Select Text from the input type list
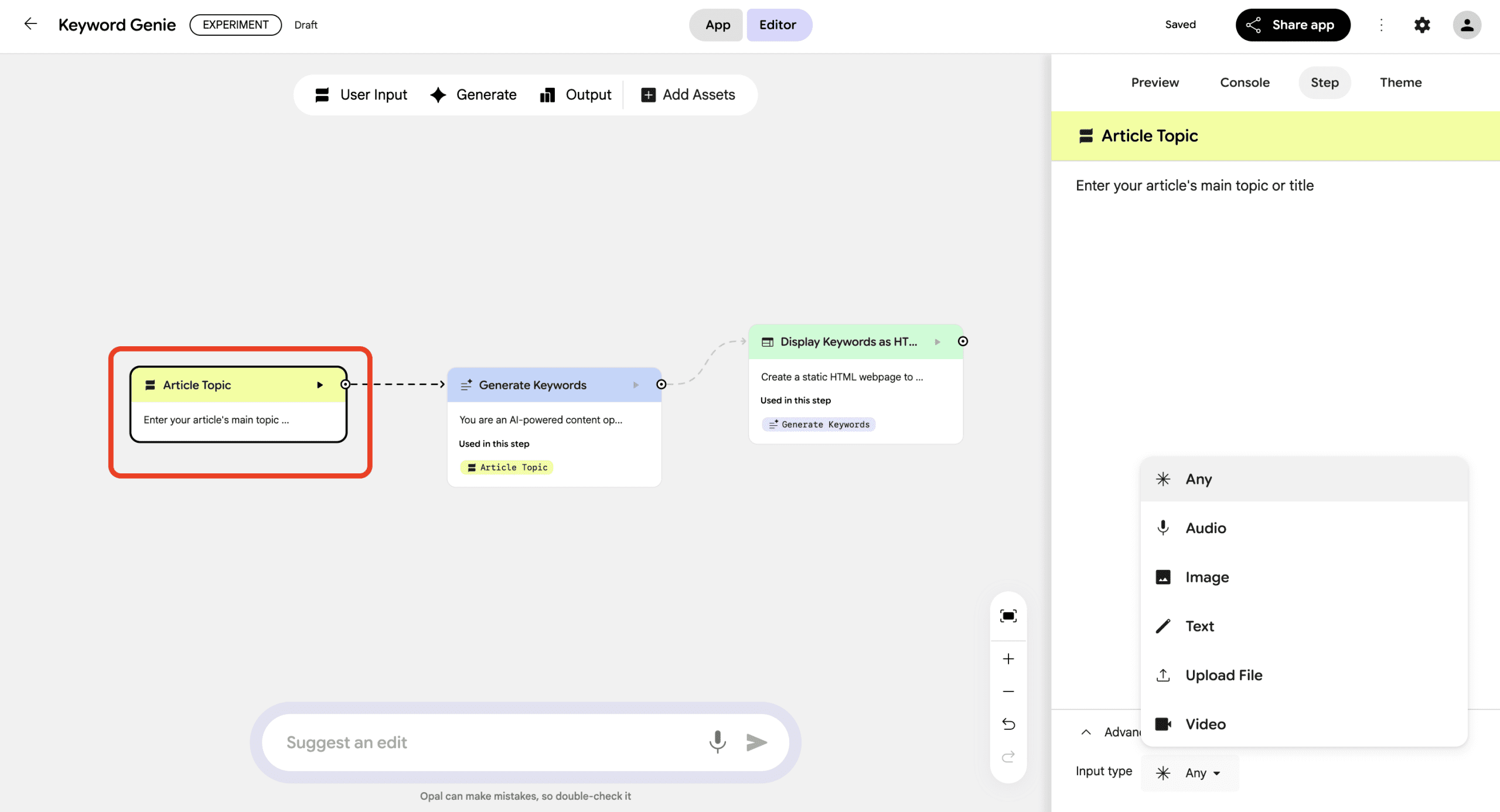1500x812 pixels. click(x=1199, y=626)
